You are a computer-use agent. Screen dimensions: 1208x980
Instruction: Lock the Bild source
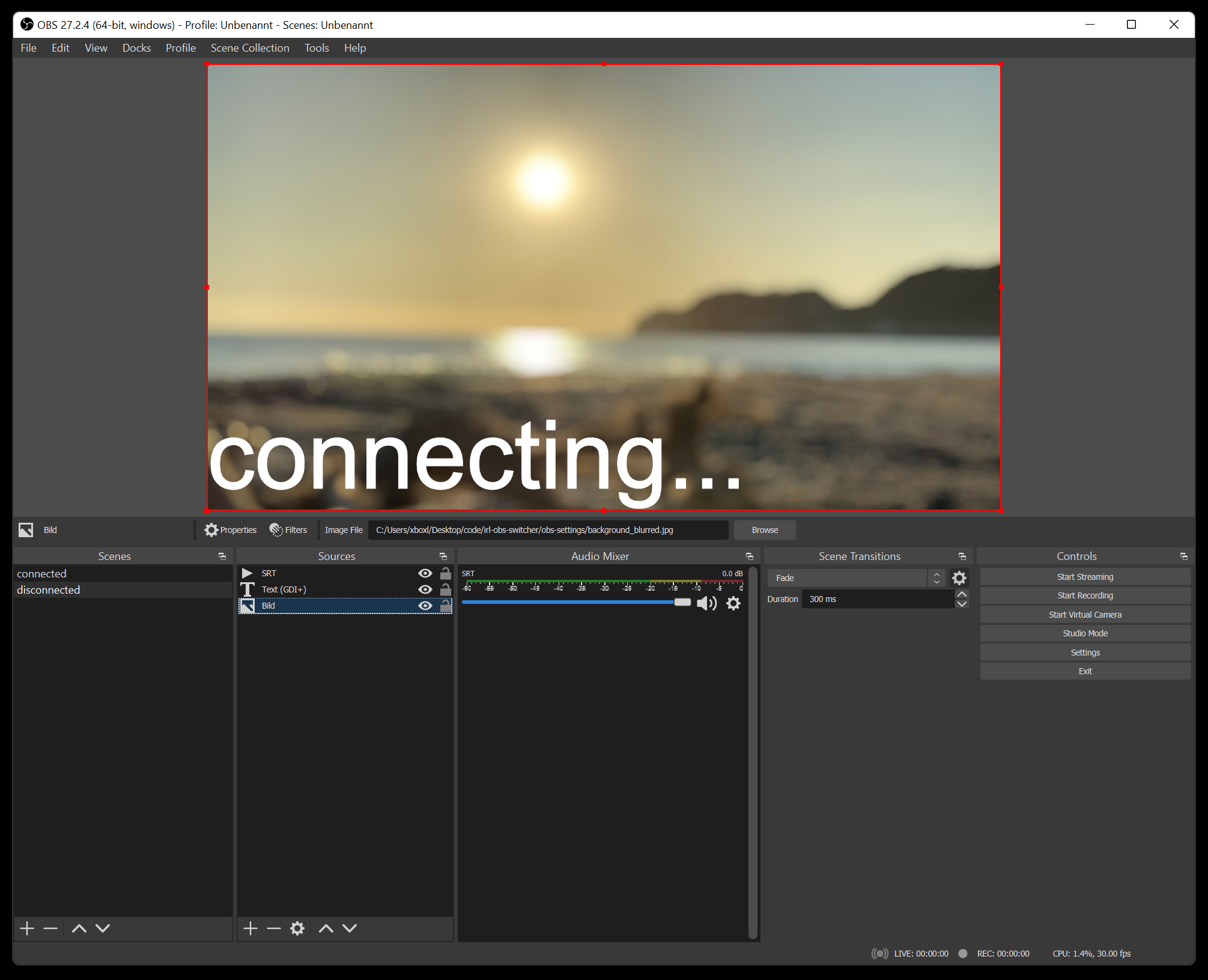point(446,606)
